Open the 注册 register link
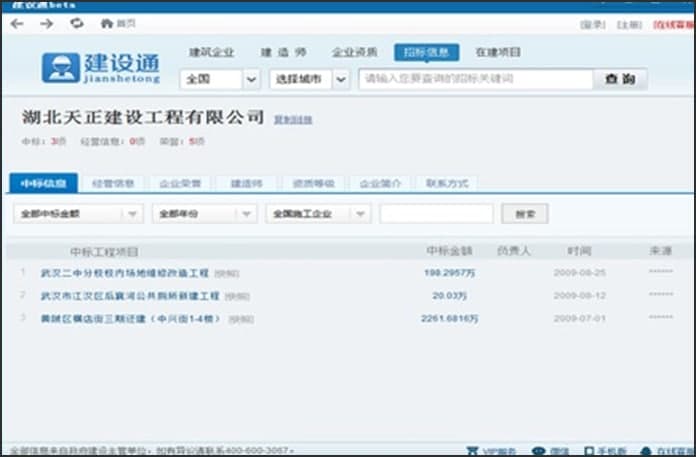 [x=629, y=24]
